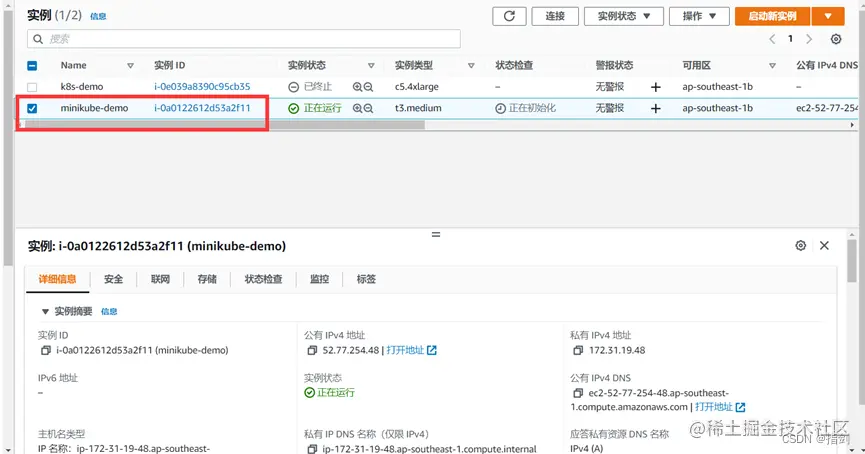
Task: Copy instance ID in summary
Action: [x=46, y=350]
